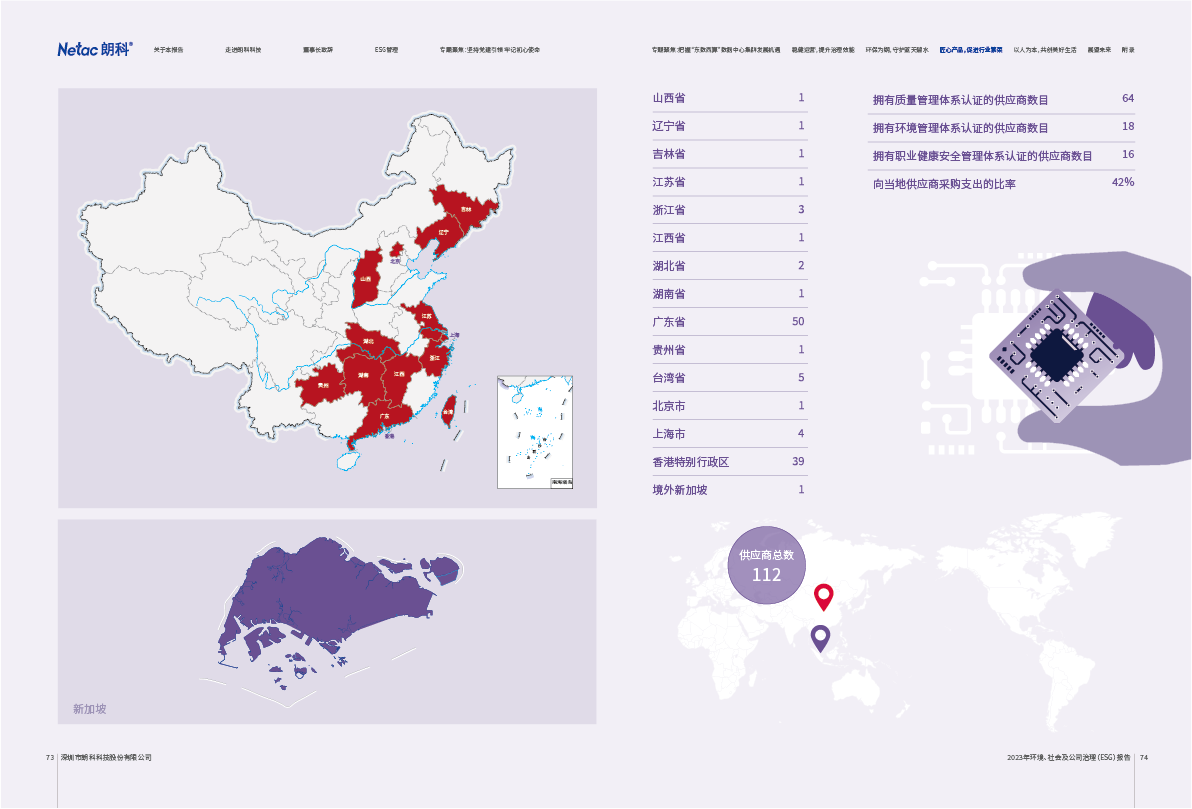Click the microchip illustration held by hand
This screenshot has width=1192, height=809.
tap(1056, 353)
